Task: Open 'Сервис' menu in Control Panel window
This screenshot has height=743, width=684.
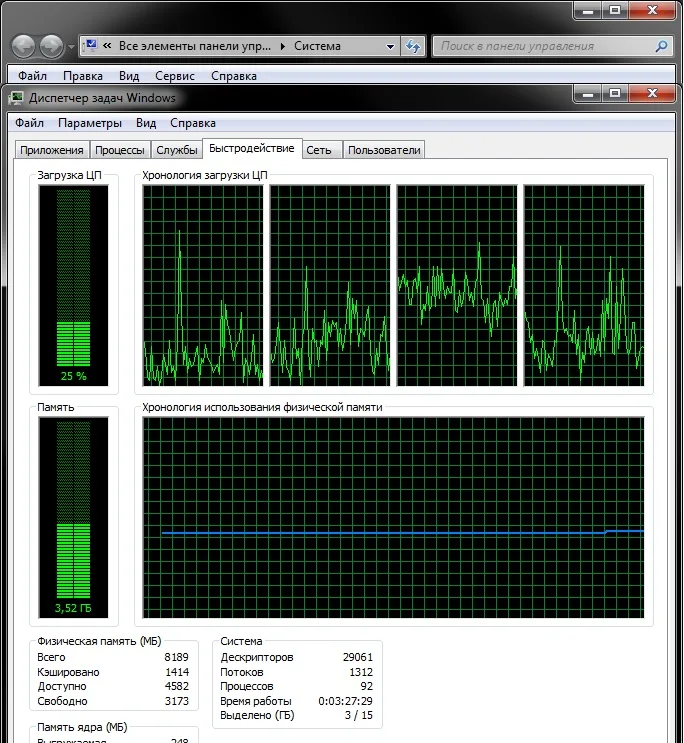Action: (x=175, y=76)
